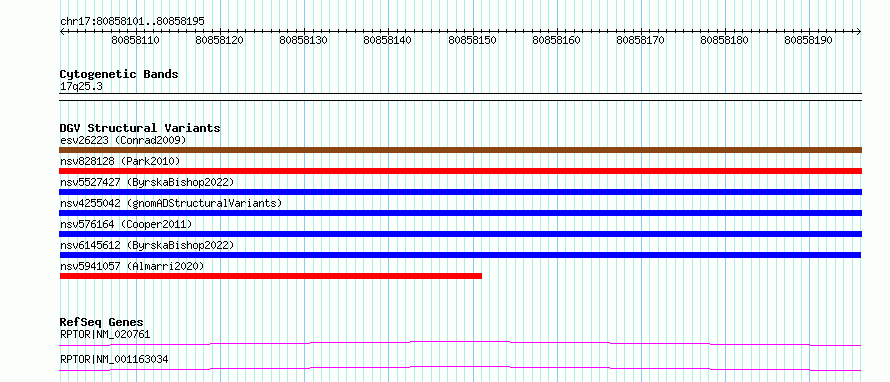Screen dimensions: 890x382
Task: Open nsv4255042 (gnomADStructuralVariants) label
Action: (171, 203)
